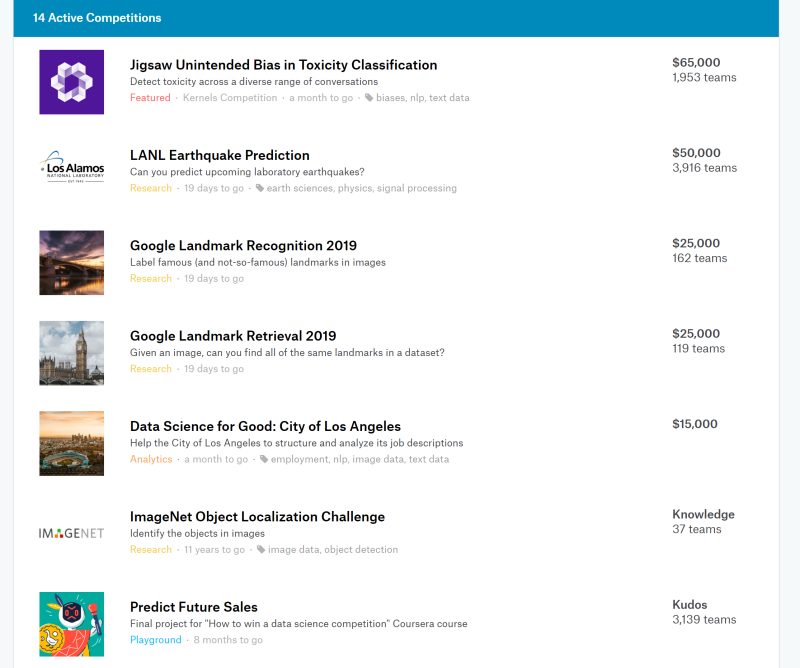Click the tag icon beside image data, object detection

[261, 550]
